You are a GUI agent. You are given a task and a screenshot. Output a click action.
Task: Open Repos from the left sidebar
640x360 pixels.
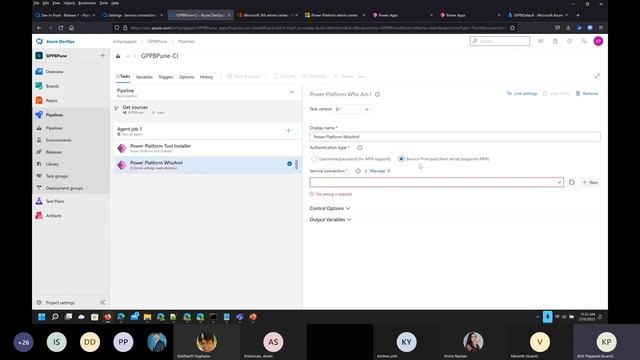51,100
